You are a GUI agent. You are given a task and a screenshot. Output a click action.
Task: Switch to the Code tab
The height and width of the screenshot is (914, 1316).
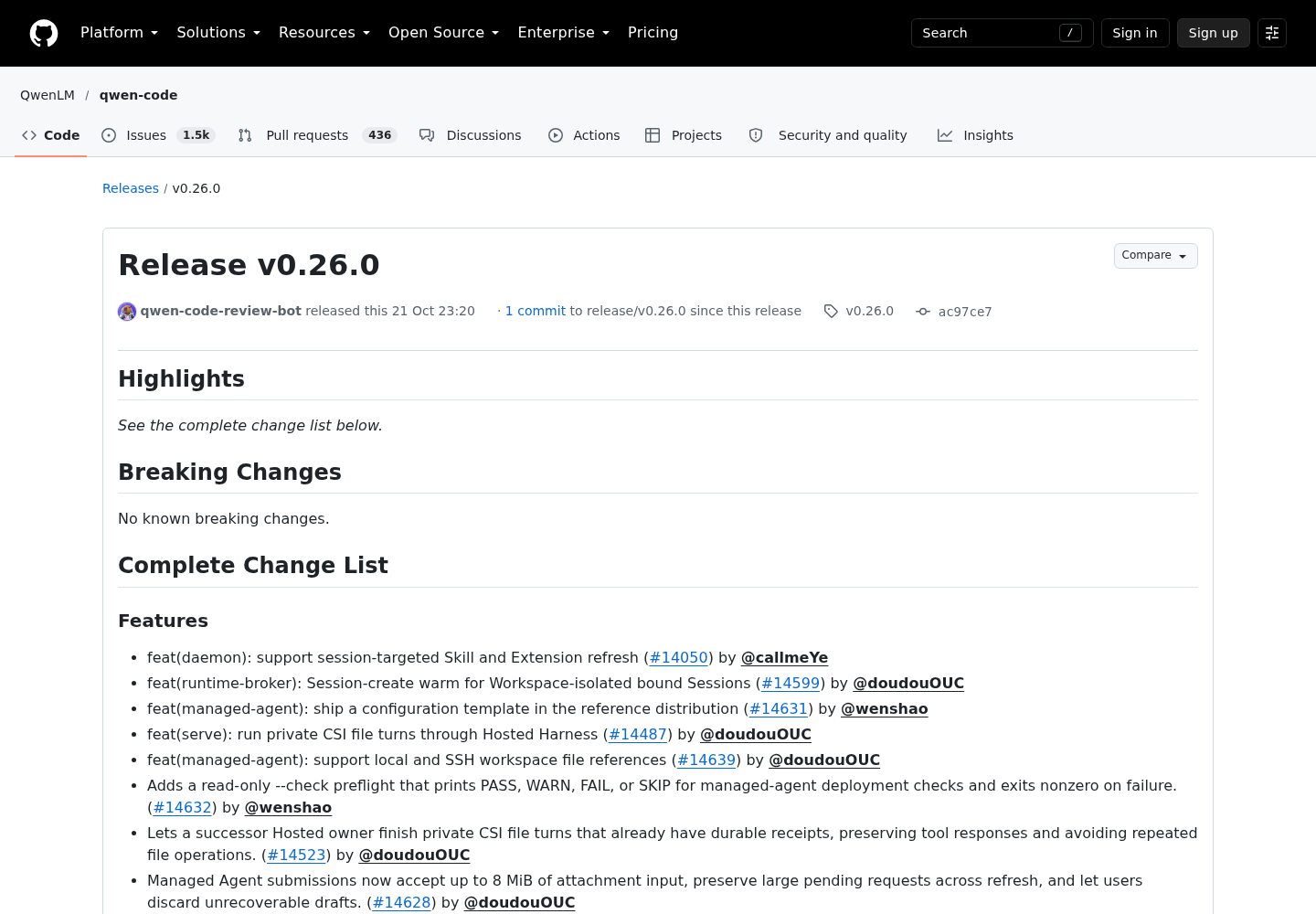coord(51,135)
